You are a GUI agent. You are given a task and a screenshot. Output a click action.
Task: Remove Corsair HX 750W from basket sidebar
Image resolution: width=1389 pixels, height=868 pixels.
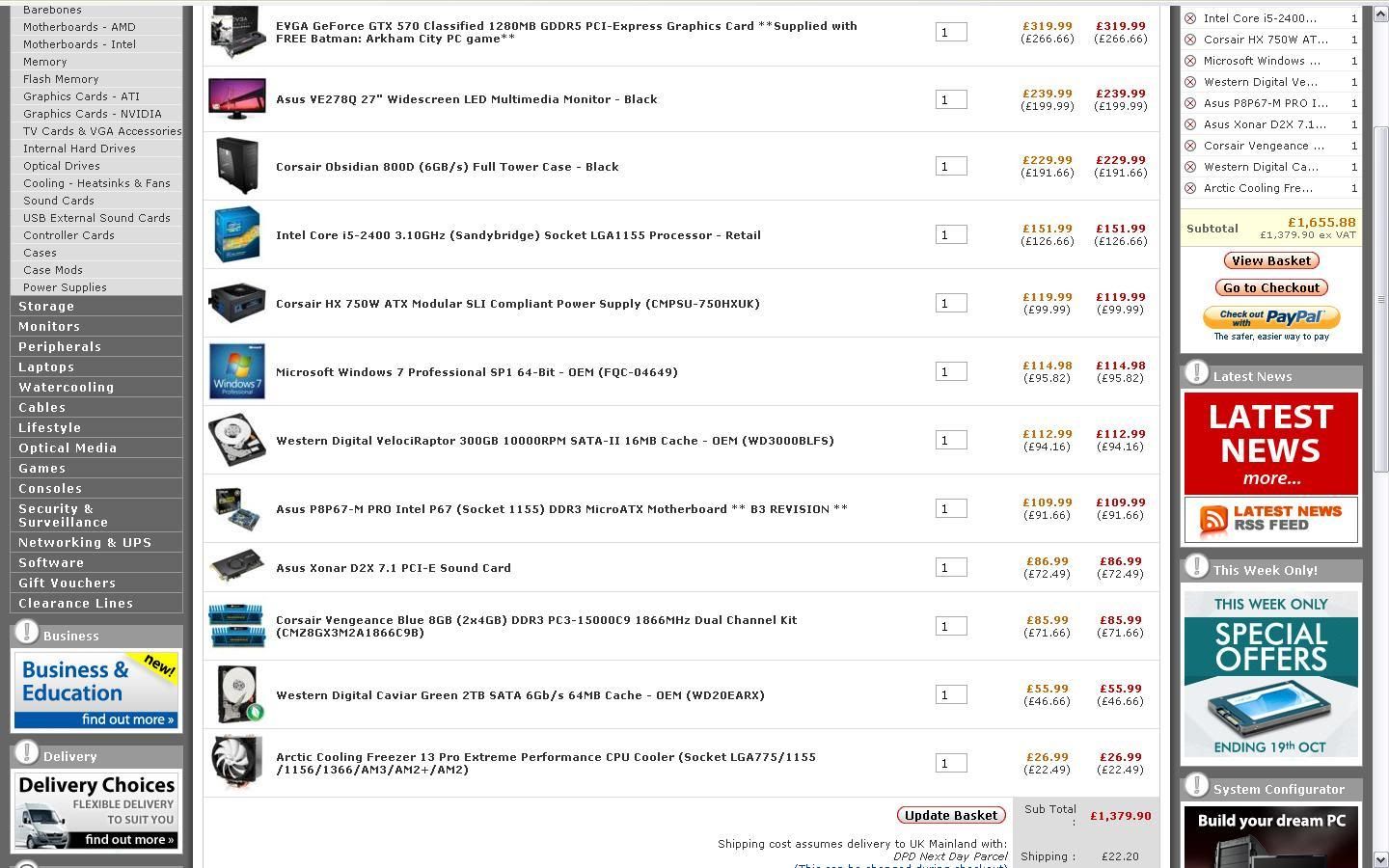point(1190,40)
